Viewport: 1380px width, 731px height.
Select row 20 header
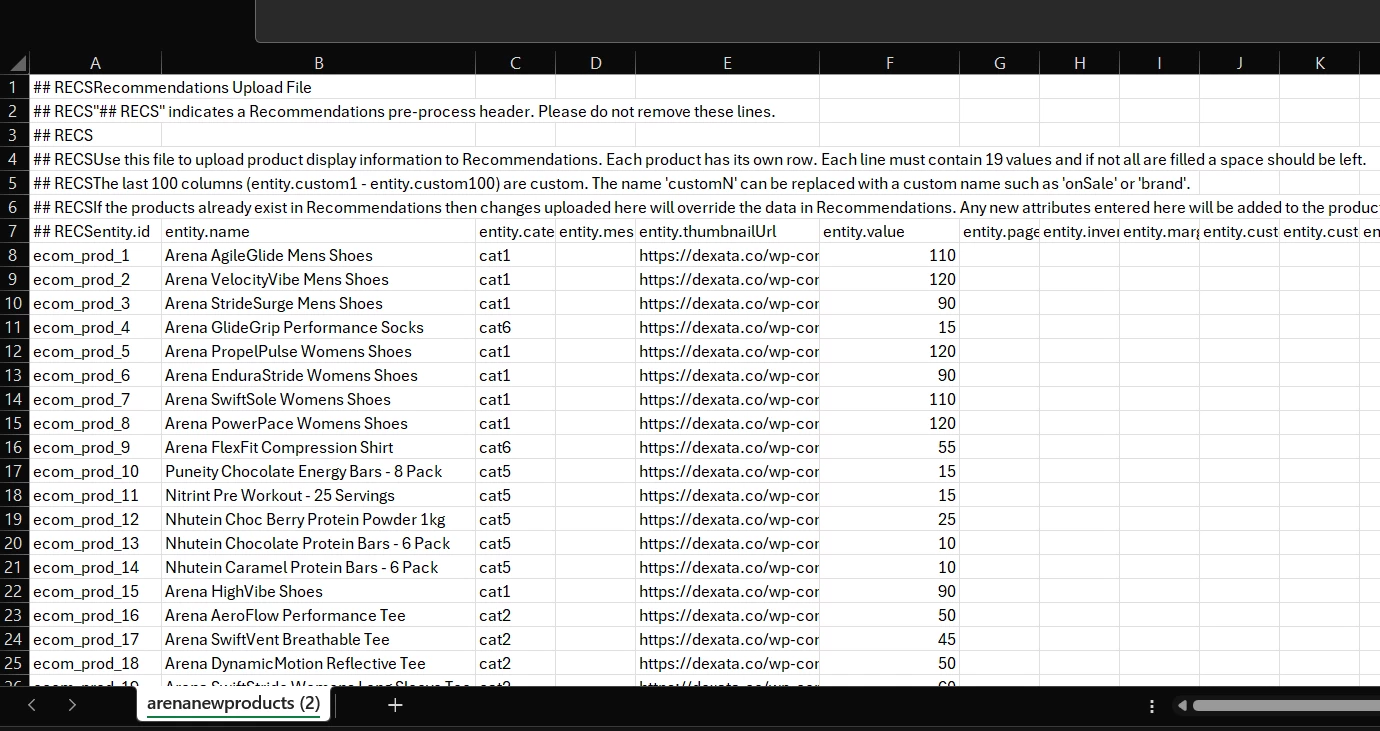pos(14,543)
